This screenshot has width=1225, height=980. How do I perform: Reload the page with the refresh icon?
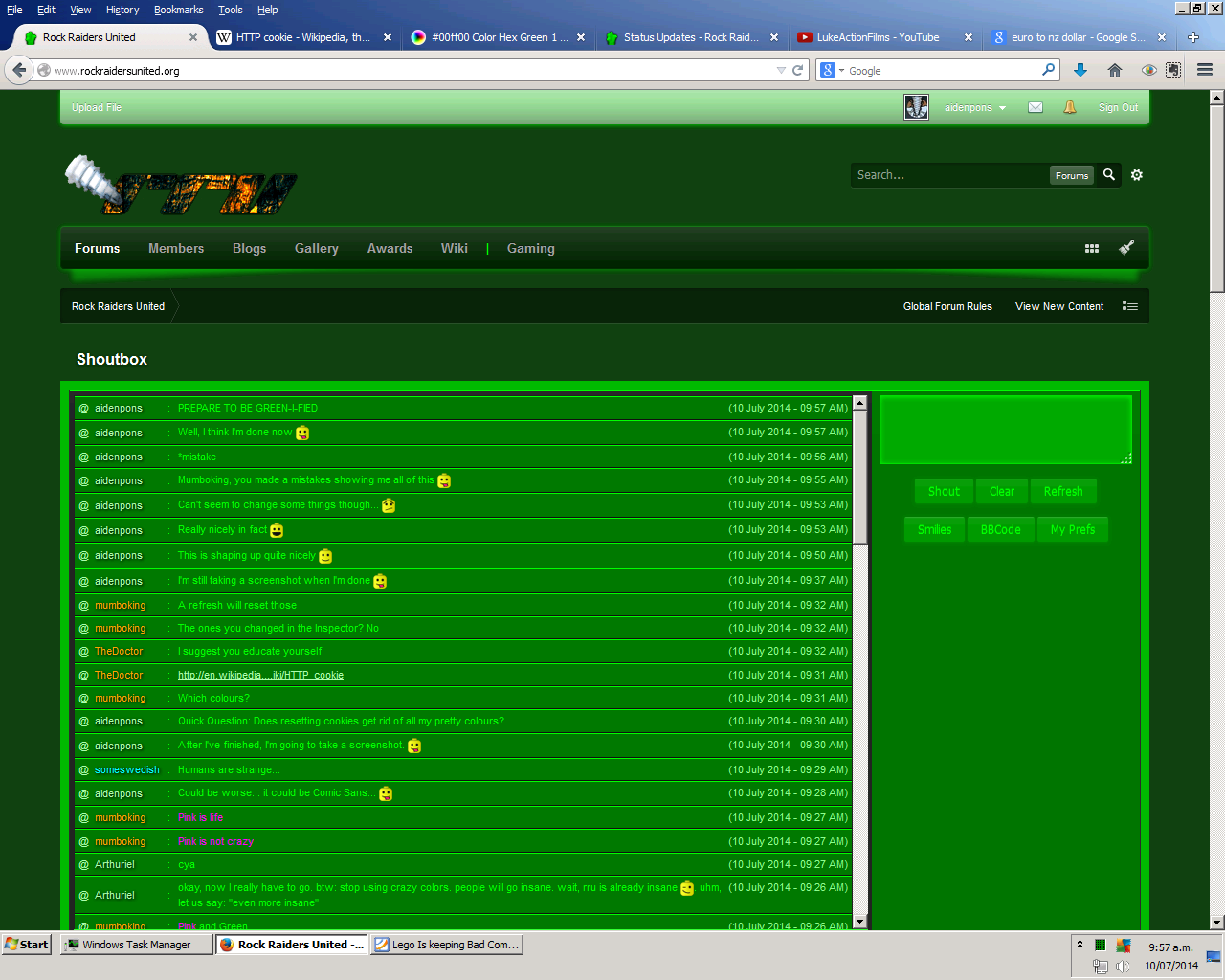coord(798,70)
